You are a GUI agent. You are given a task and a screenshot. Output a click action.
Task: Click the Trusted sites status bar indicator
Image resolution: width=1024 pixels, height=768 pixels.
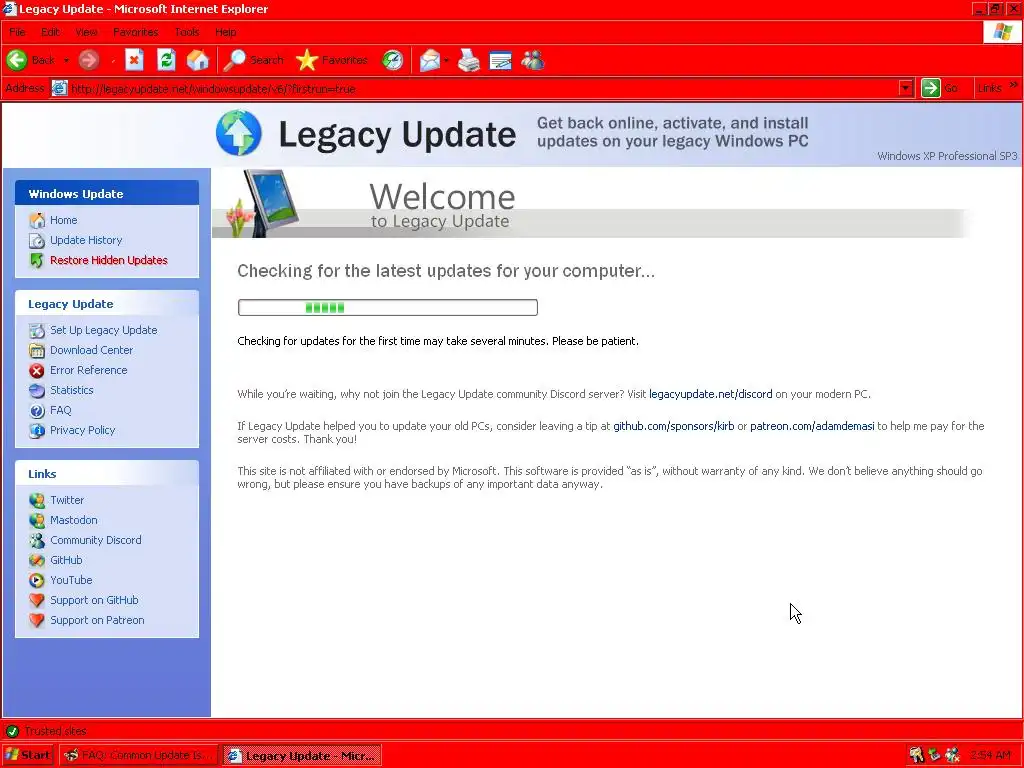(46, 731)
